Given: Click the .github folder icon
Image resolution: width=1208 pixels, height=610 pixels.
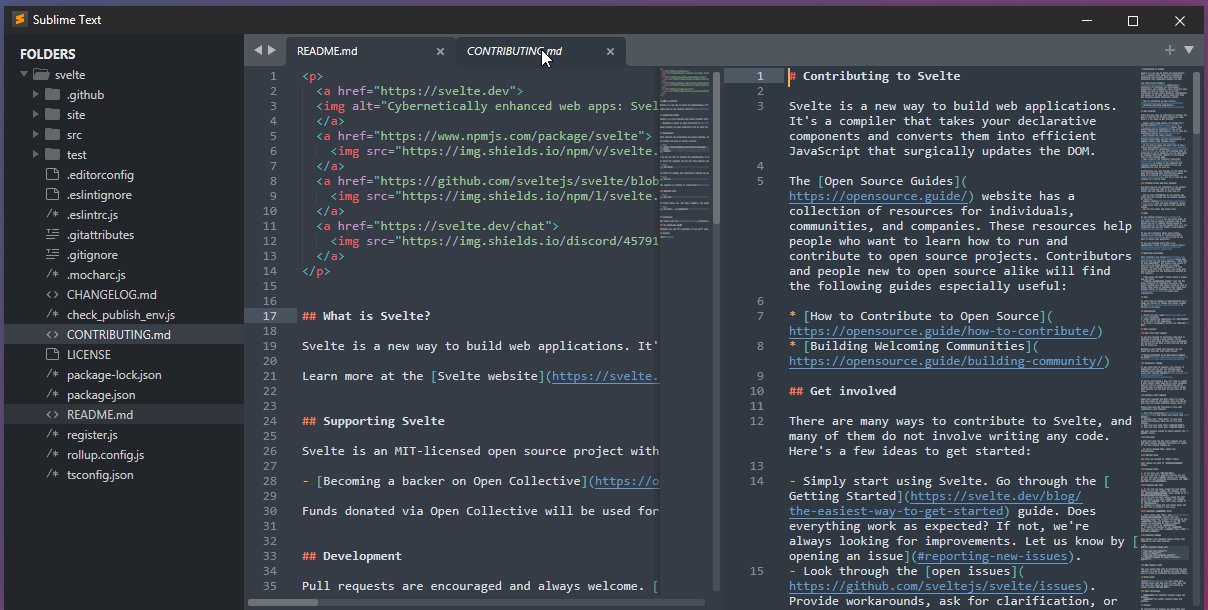Looking at the screenshot, I should [53, 95].
